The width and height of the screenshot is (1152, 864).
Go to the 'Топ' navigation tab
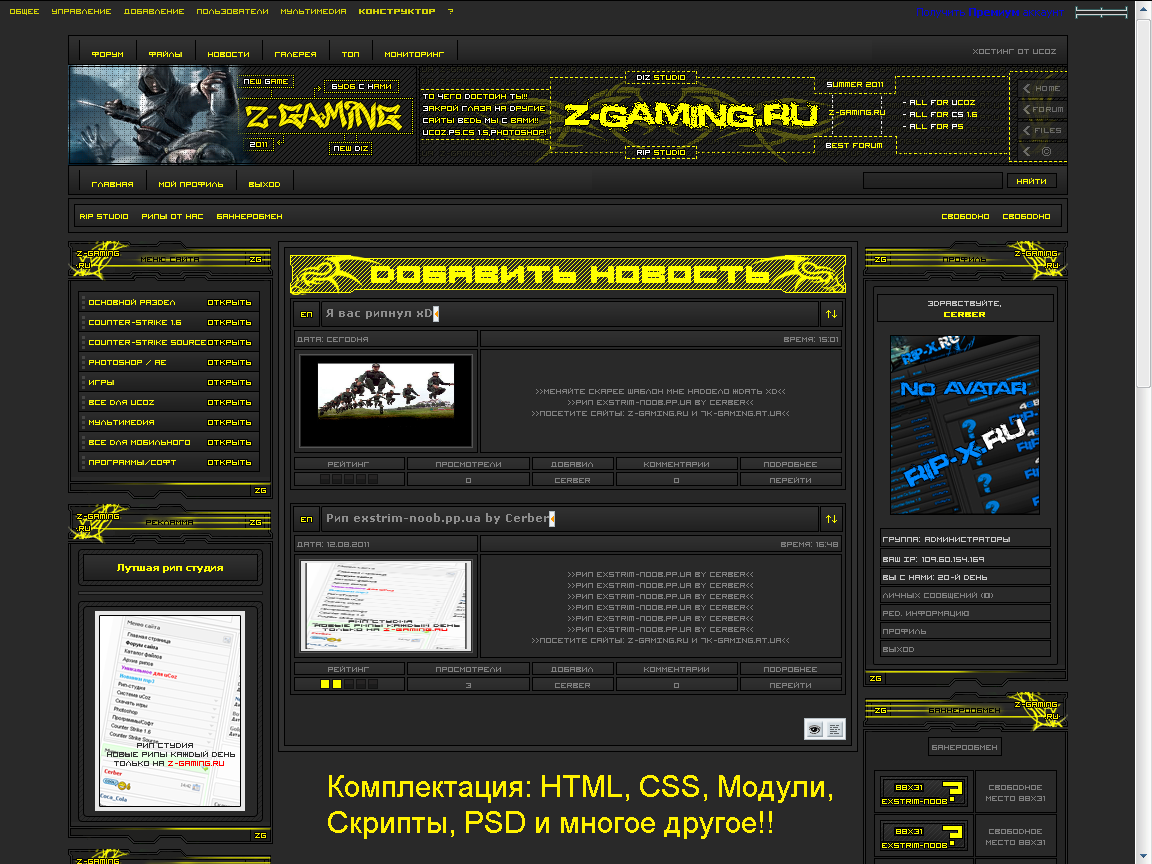(350, 54)
